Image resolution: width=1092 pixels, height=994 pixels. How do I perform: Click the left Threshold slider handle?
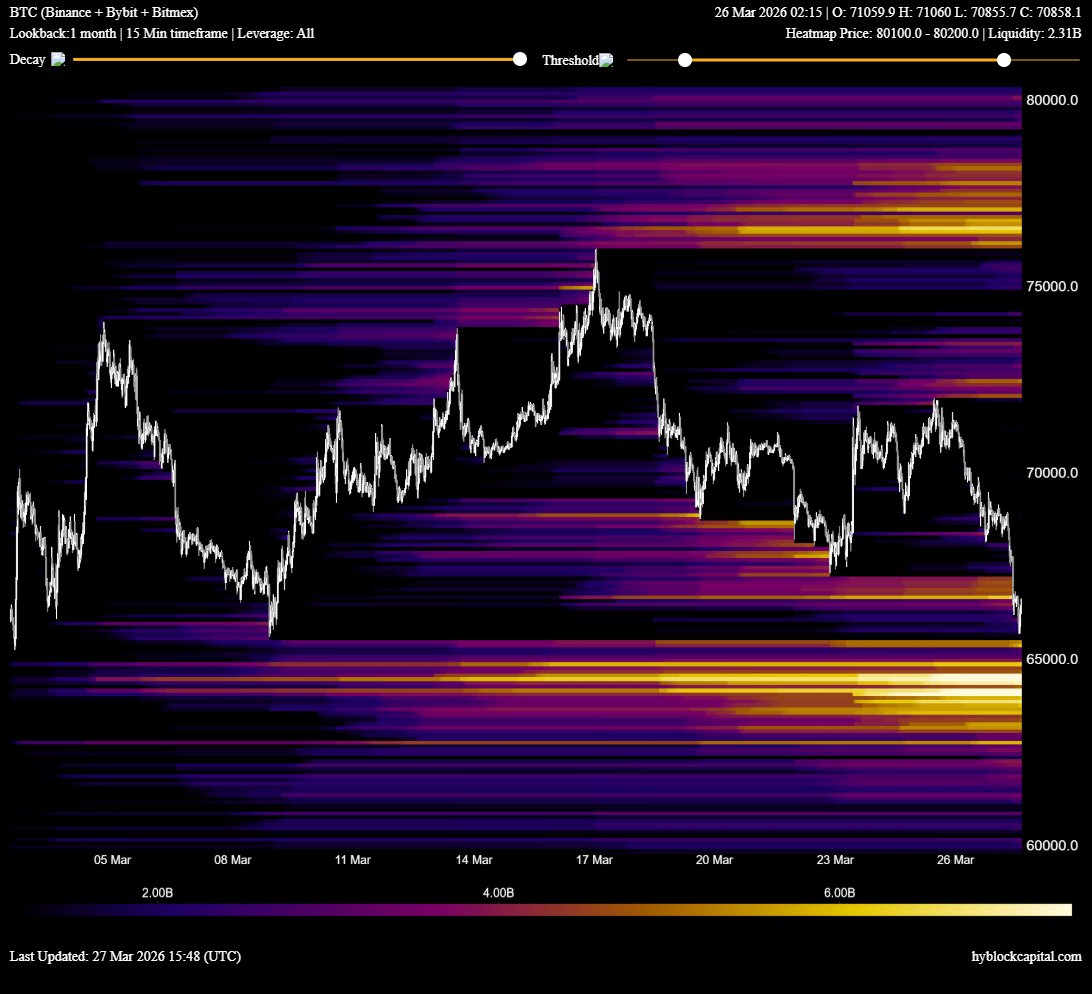click(685, 60)
